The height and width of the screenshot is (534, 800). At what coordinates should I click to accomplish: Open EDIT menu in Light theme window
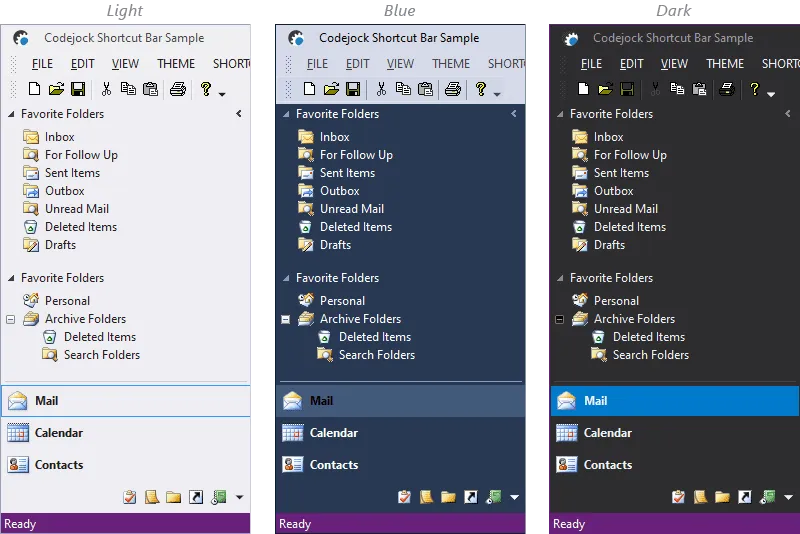83,64
